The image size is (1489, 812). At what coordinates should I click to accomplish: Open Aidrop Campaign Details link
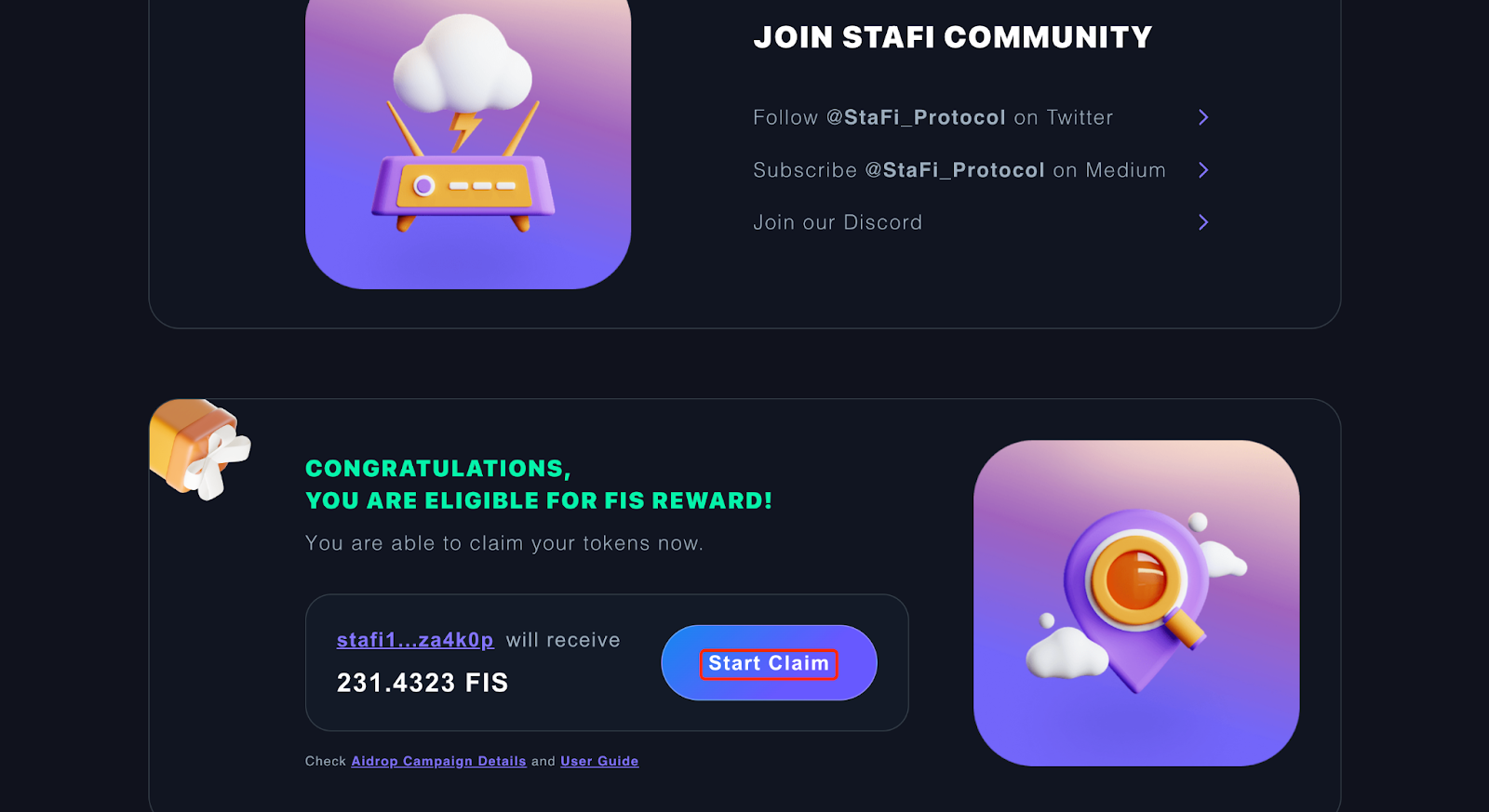[438, 761]
